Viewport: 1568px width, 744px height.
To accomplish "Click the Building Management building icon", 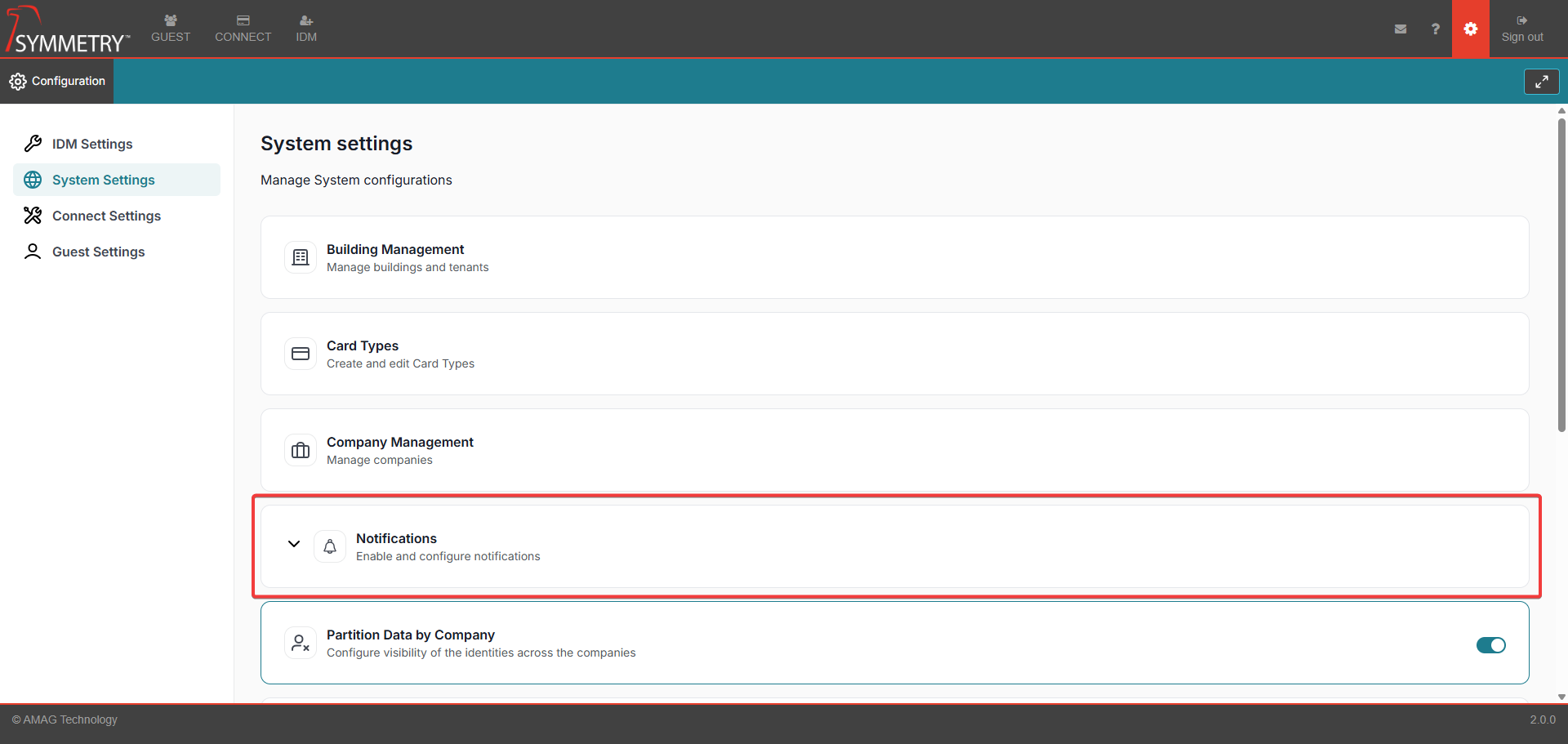I will (301, 257).
